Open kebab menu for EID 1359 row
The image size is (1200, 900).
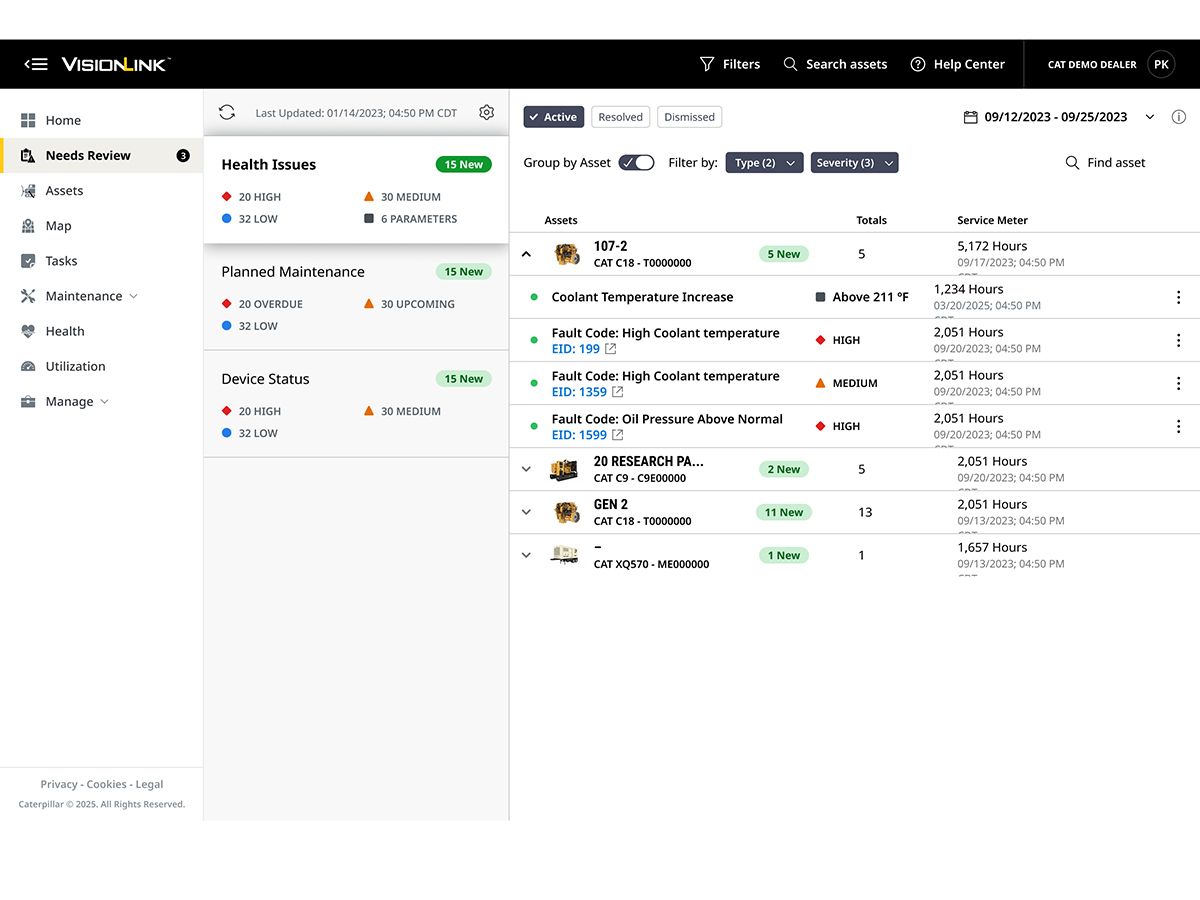[x=1178, y=383]
